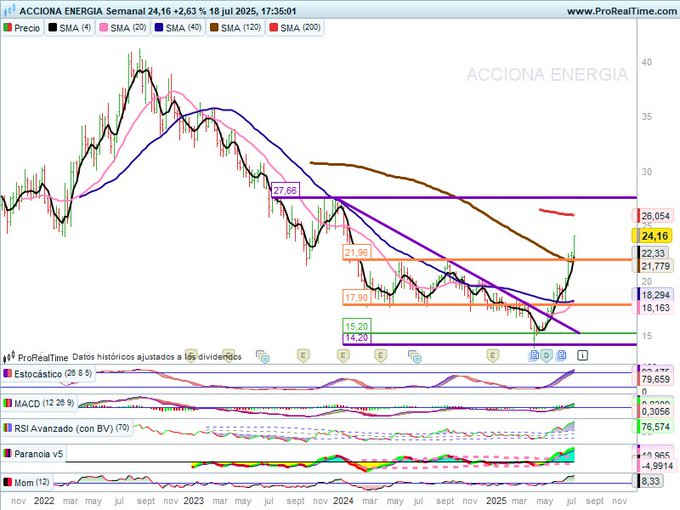Image resolution: width=680 pixels, height=510 pixels.
Task: Select the Precio legend item
Action: click(22, 28)
